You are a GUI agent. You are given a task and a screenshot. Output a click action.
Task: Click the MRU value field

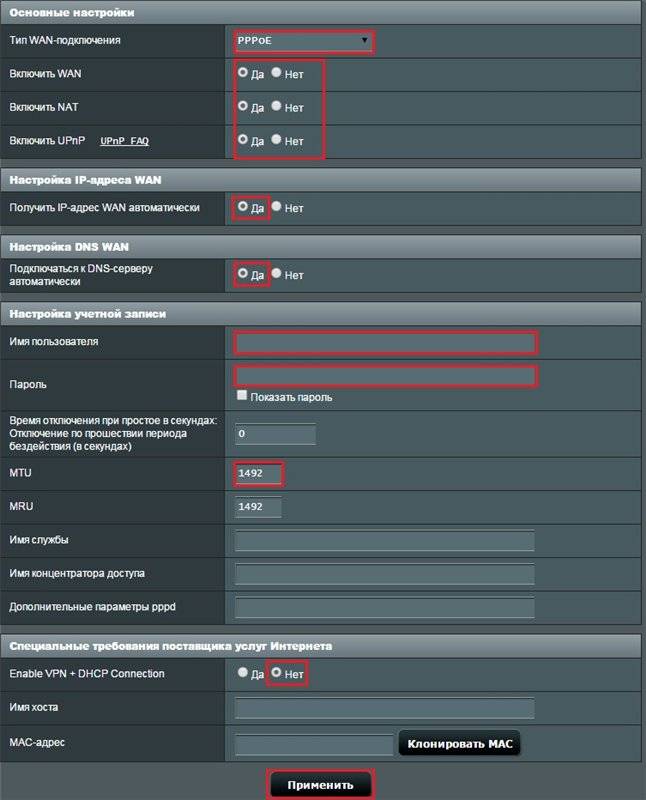[259, 507]
